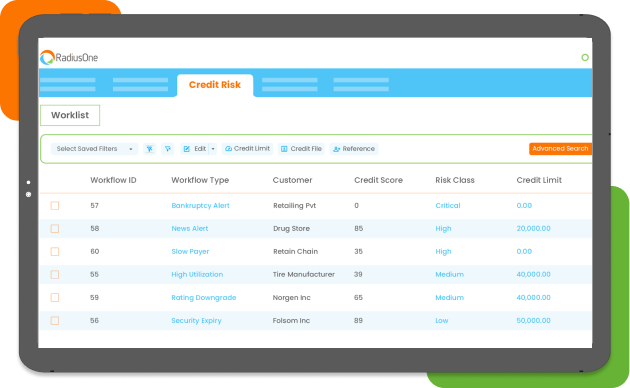Screen dimensions: 630x388
Task: Click the Critical risk class link
Action: pyautogui.click(x=448, y=206)
